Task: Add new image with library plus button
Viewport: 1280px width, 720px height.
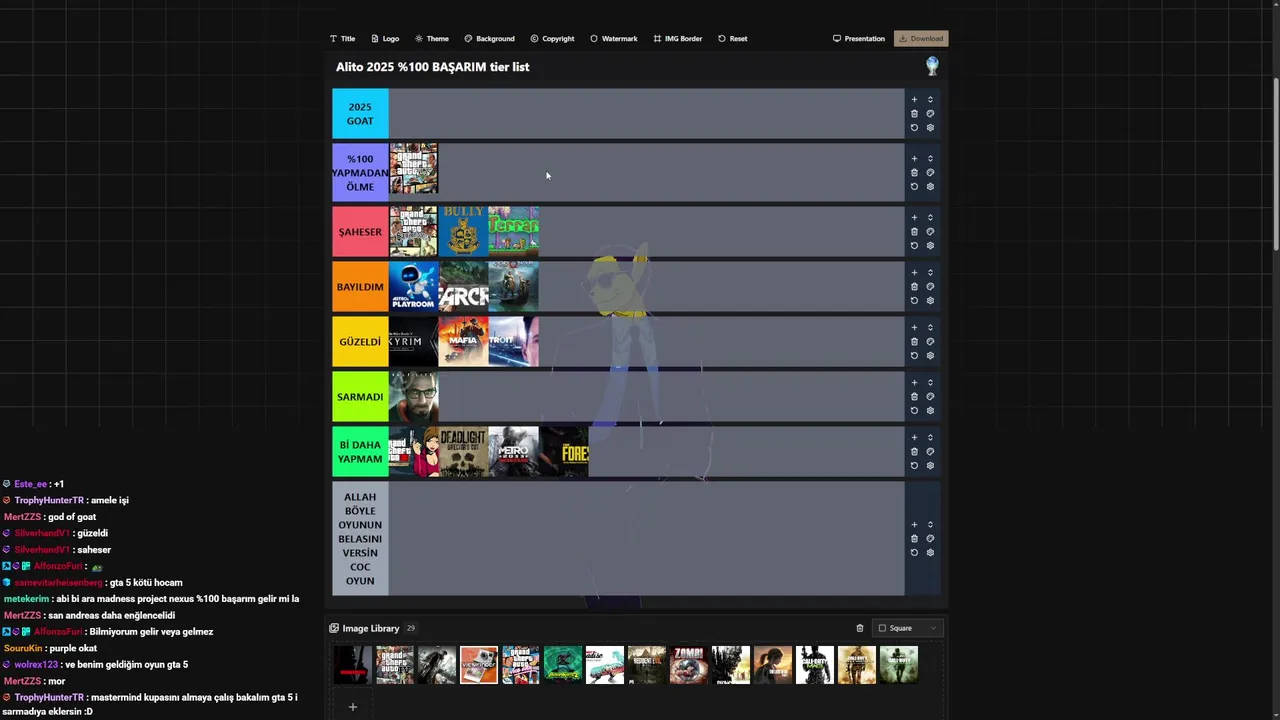Action: 352,707
